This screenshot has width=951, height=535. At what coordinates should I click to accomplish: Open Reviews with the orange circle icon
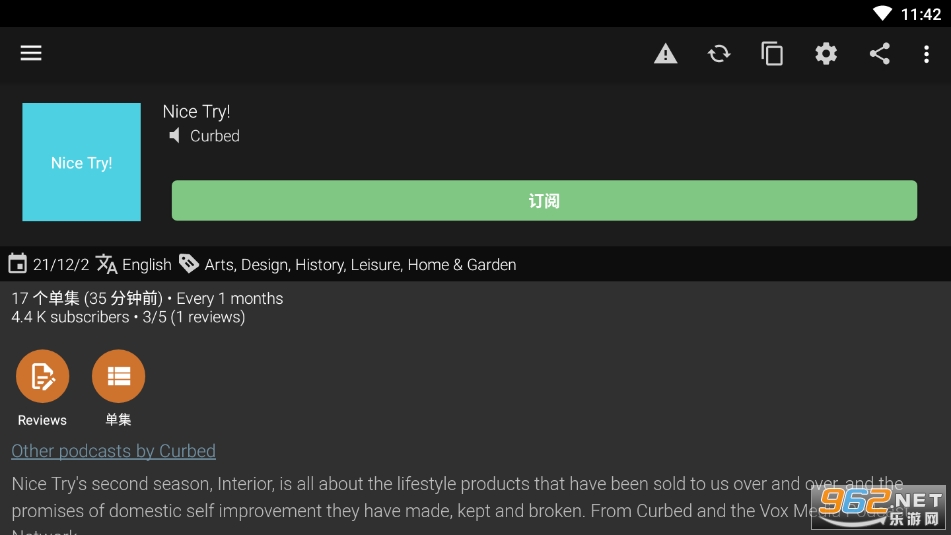[42, 376]
